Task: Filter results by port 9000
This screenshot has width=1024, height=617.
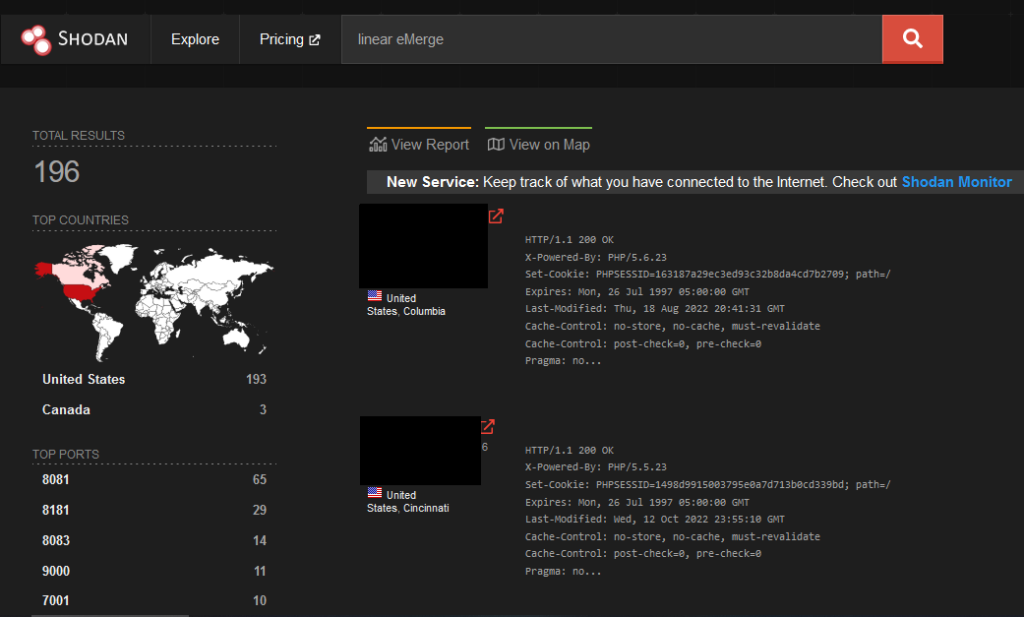Action: [54, 571]
